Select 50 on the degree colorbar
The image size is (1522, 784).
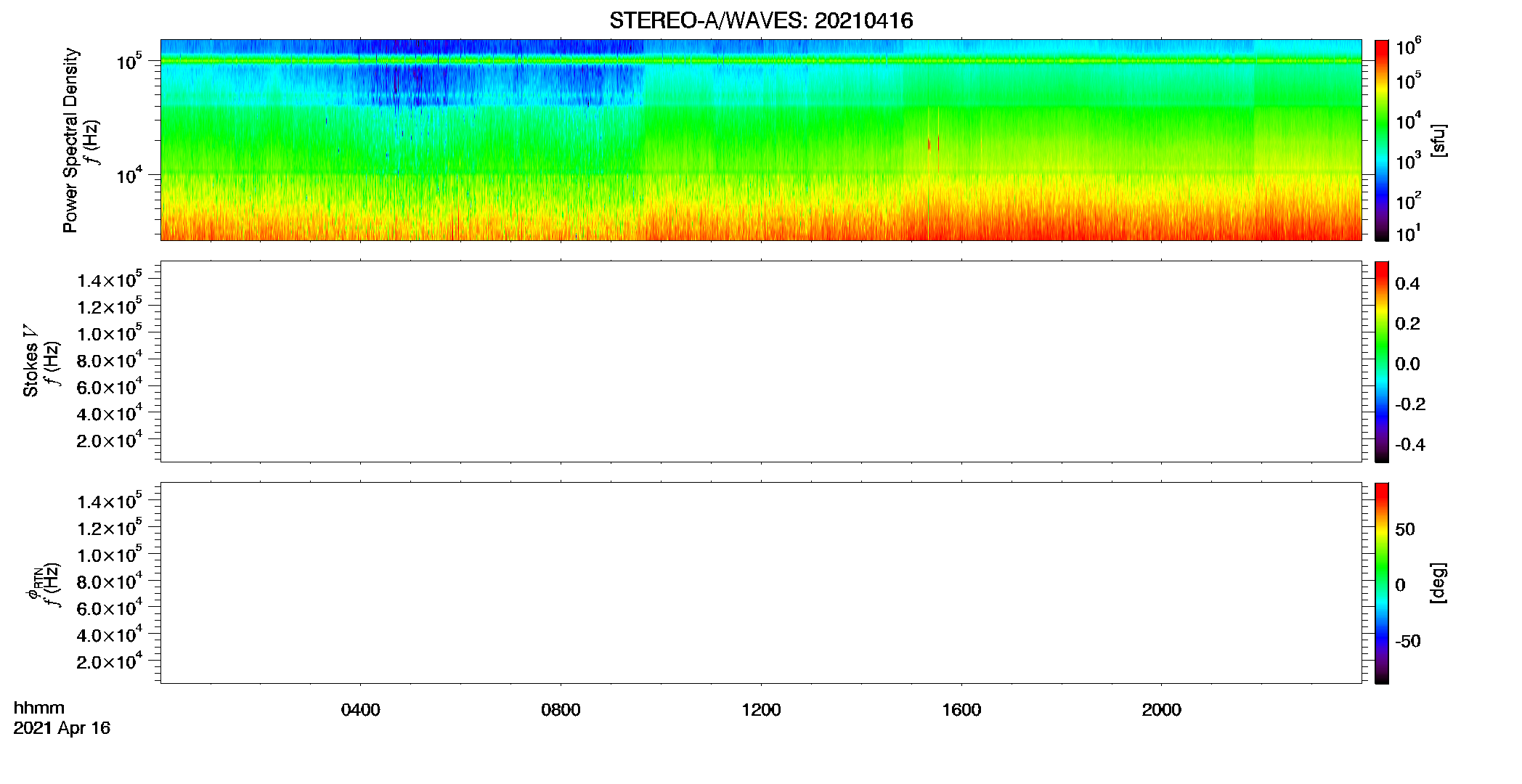click(1405, 529)
